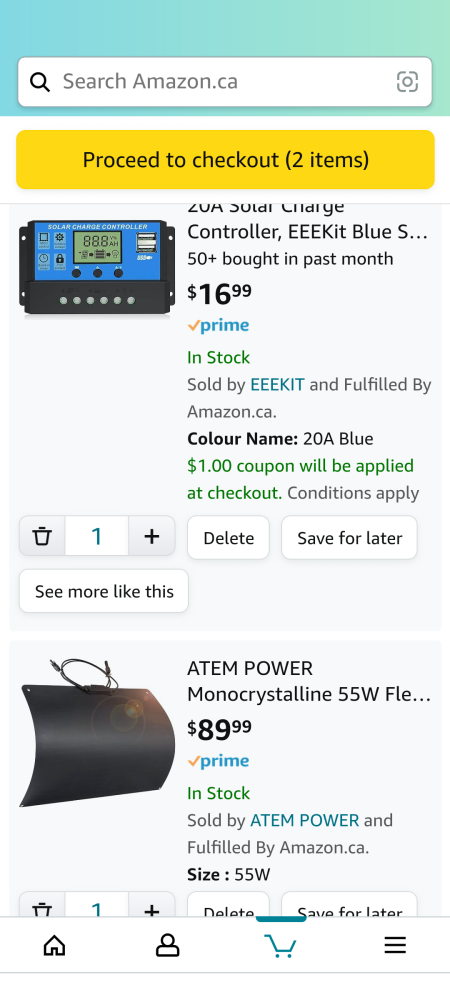
Task: Open ATEM POWER Monocrystalline 55W product title
Action: point(309,681)
